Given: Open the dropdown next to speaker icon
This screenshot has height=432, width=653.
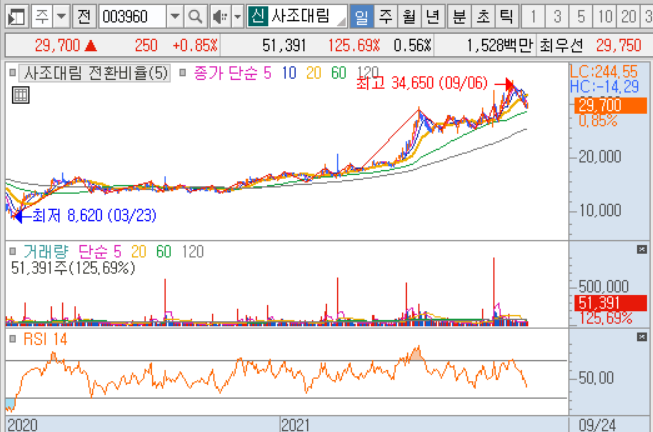Looking at the screenshot, I should pos(237,17).
